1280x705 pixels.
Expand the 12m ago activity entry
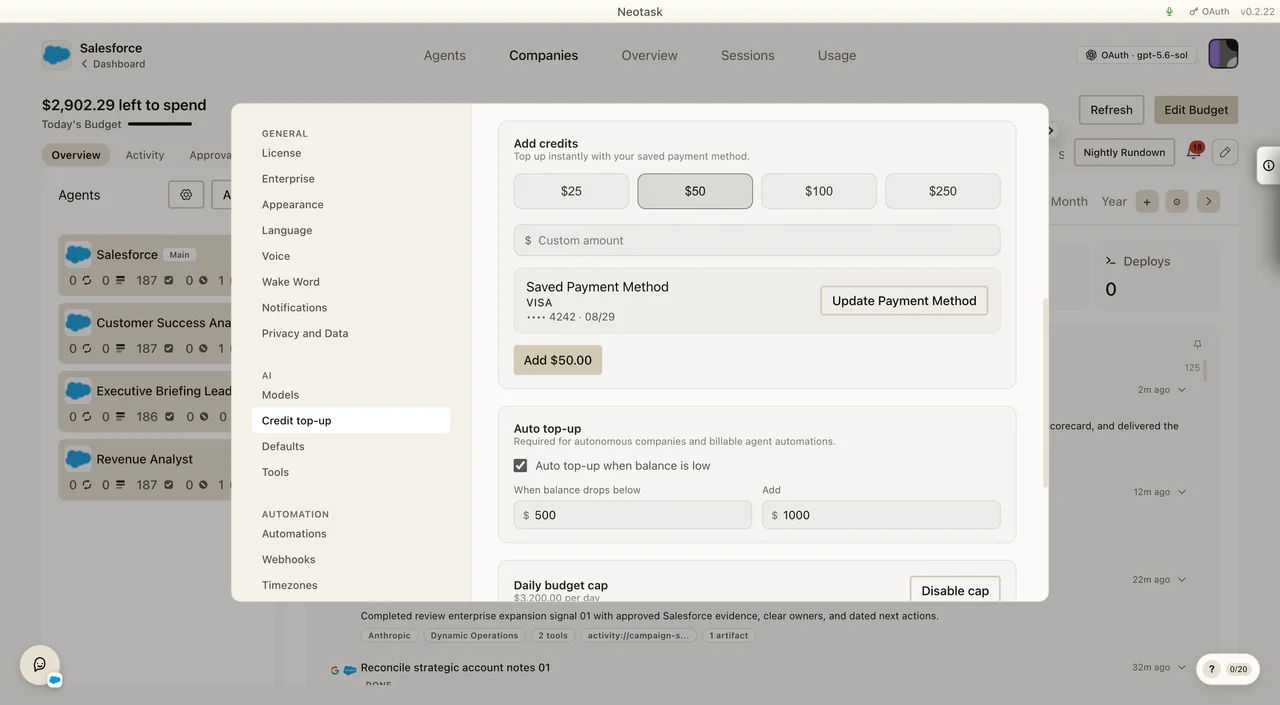coord(1182,492)
